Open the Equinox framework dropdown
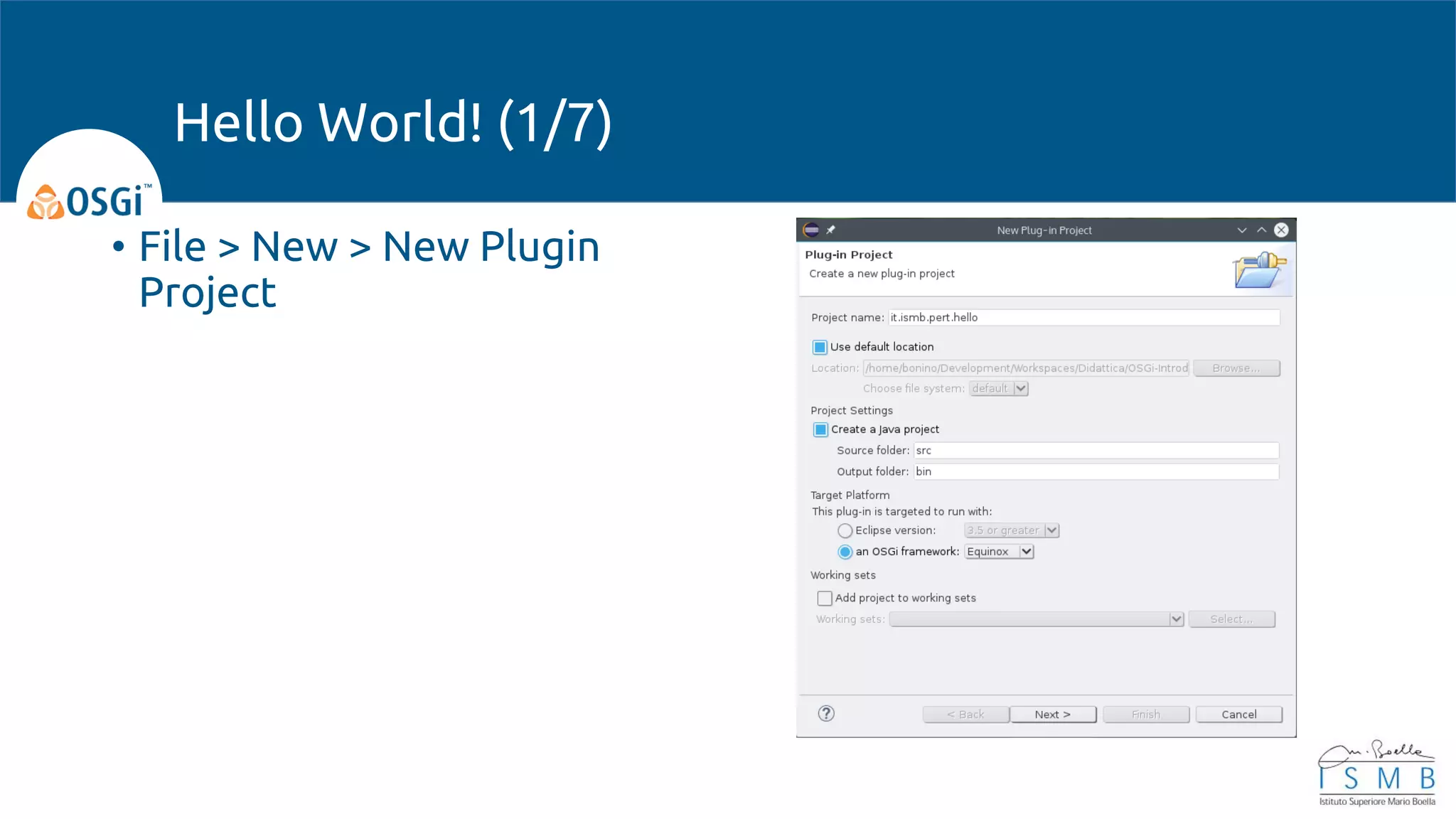 pyautogui.click(x=999, y=552)
